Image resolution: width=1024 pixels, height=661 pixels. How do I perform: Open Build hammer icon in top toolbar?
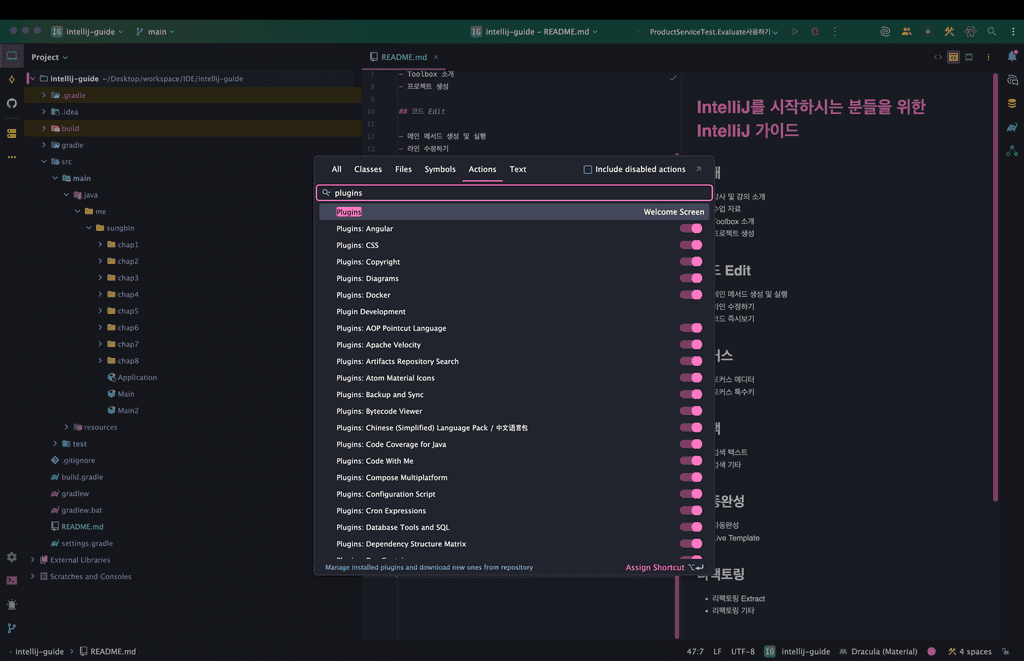point(949,32)
